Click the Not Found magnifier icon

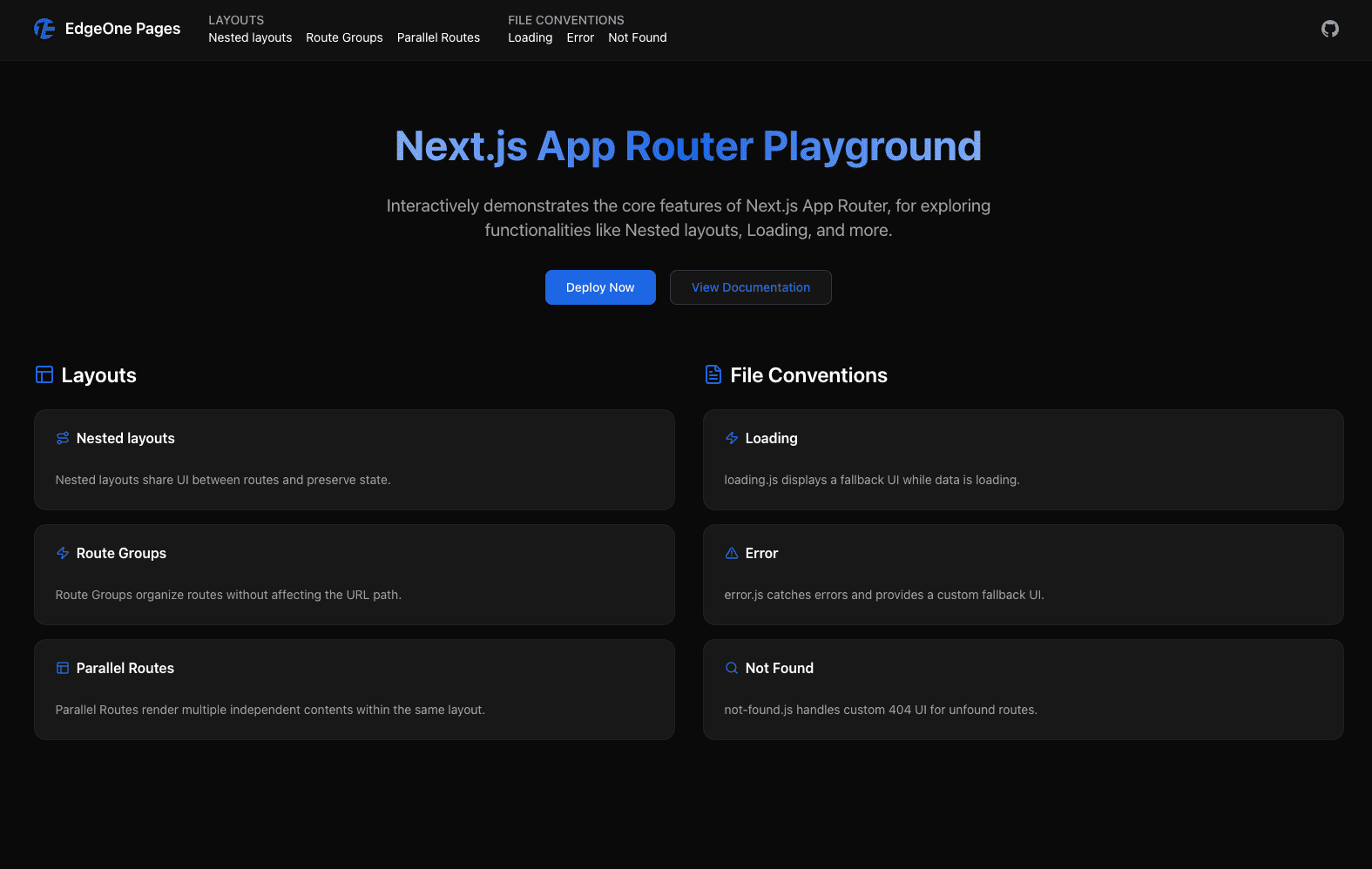click(732, 668)
